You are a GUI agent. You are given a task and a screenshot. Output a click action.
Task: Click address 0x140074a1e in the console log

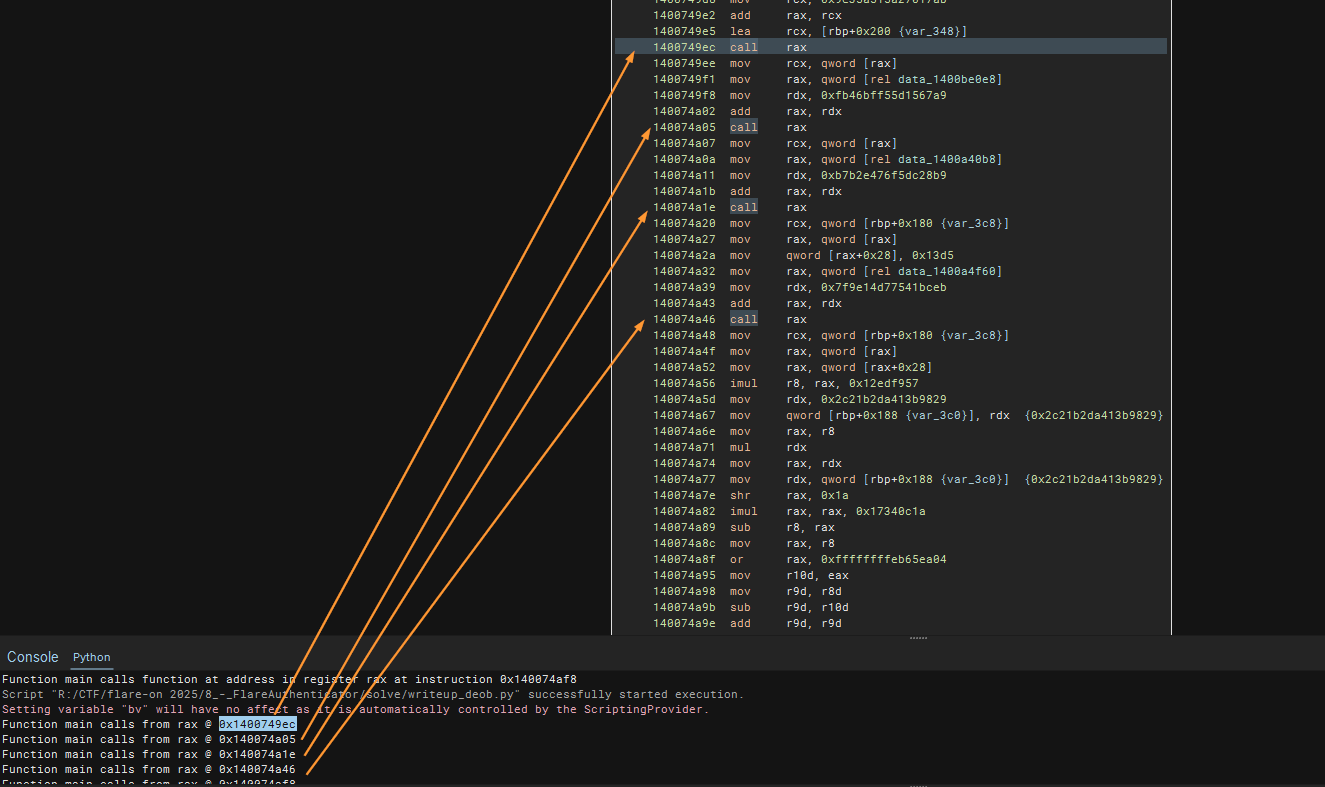257,754
